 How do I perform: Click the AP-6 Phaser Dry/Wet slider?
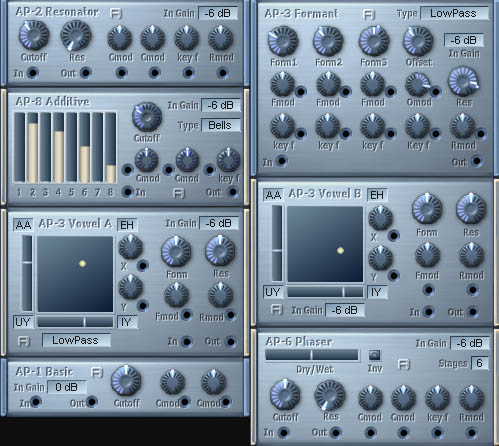[x=312, y=355]
